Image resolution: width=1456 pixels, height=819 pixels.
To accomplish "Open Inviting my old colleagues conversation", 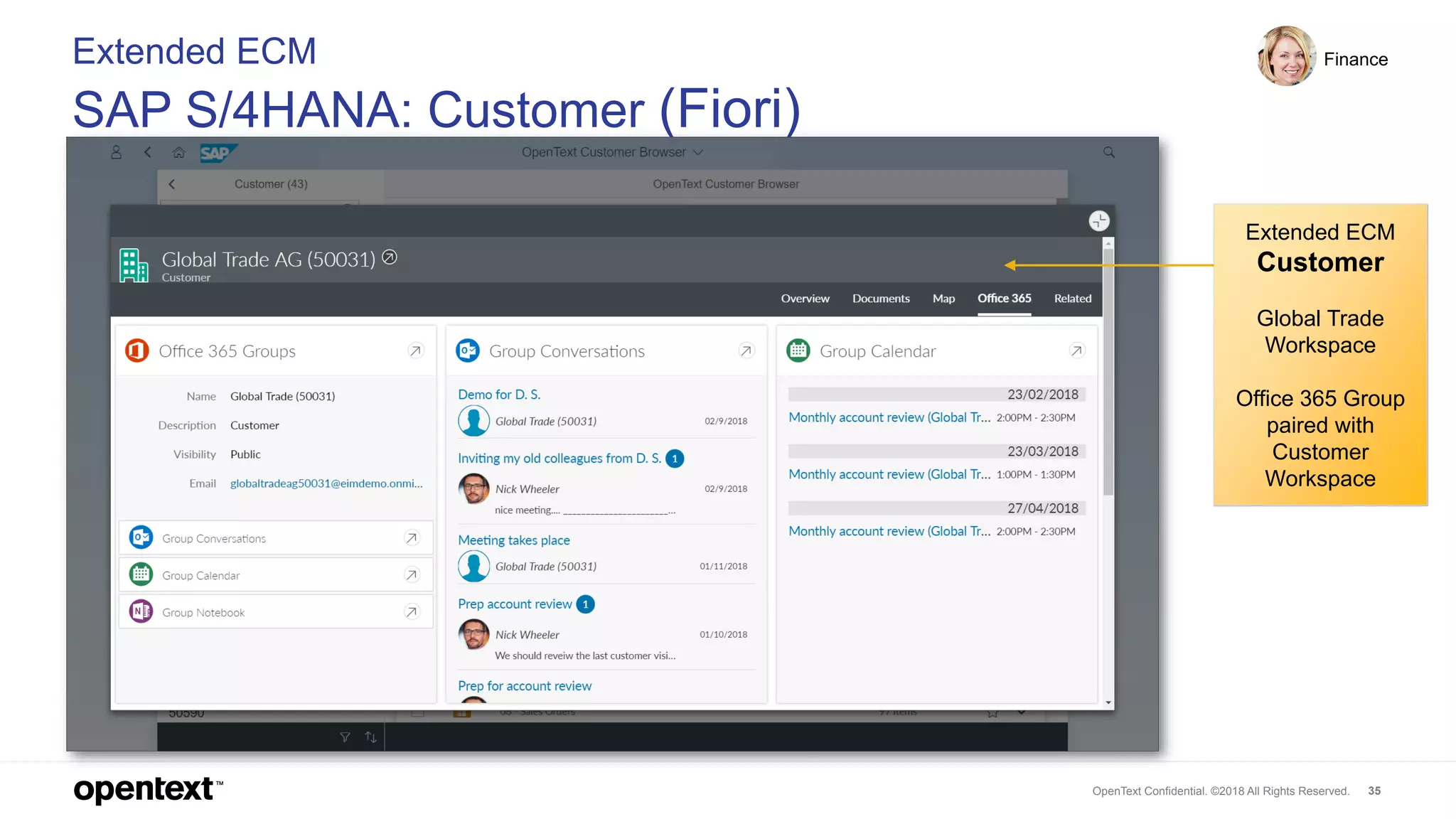I will [x=560, y=459].
